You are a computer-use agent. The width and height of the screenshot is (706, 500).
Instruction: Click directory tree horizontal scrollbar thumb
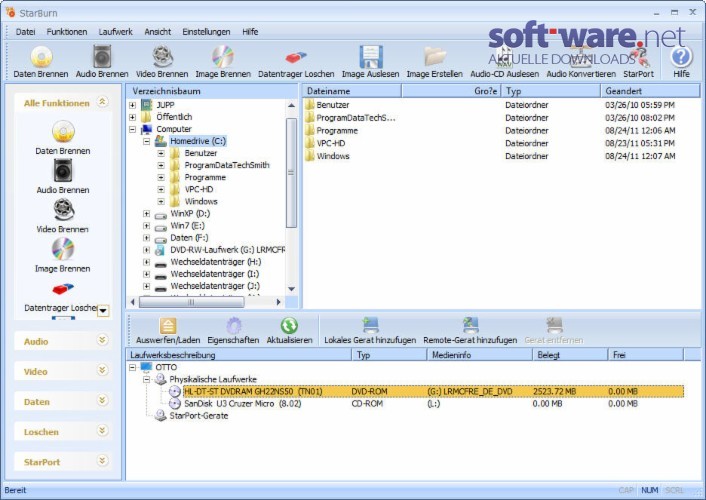click(x=191, y=302)
